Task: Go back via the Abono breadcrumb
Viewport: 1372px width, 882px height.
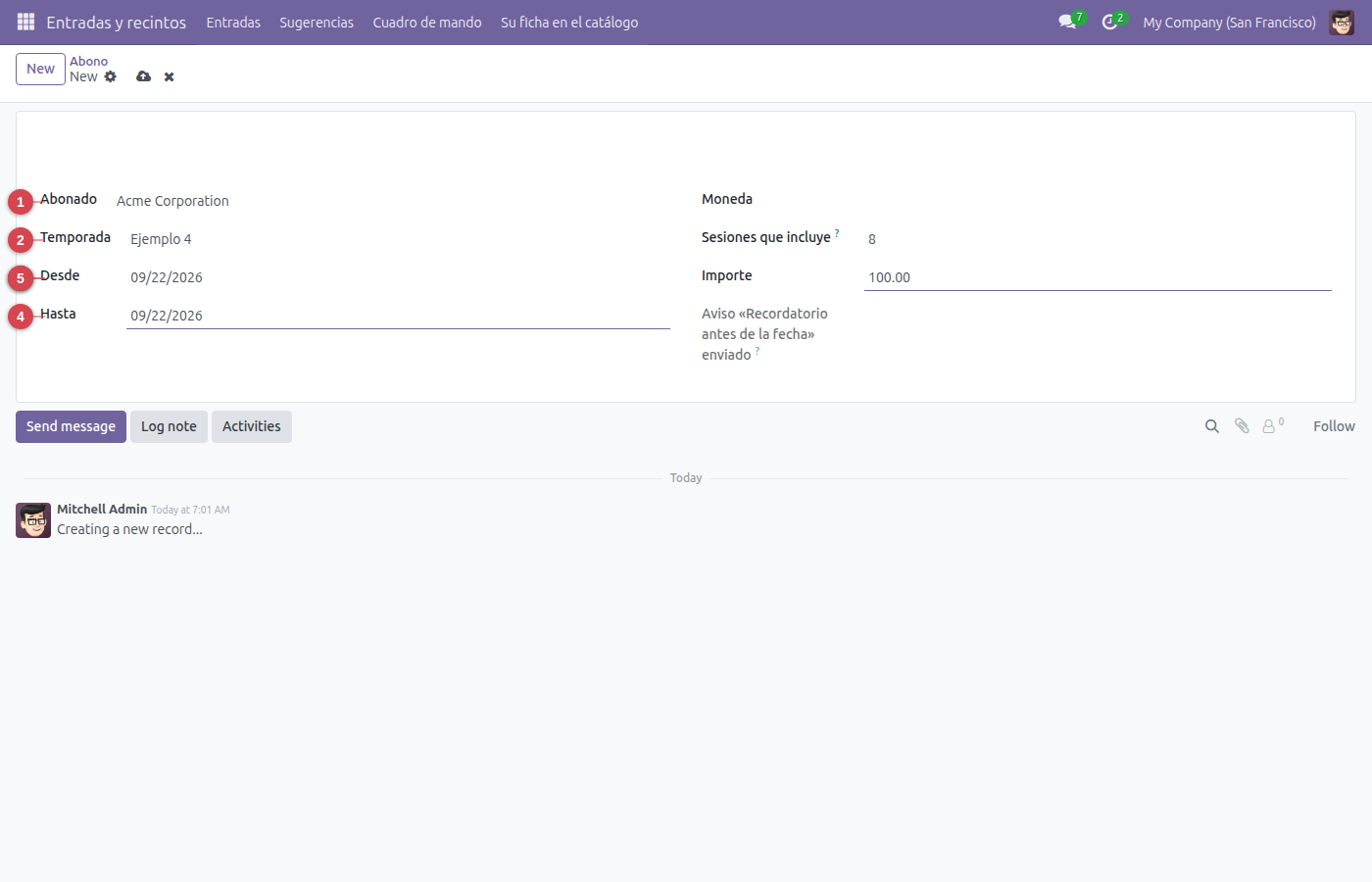Action: click(x=88, y=61)
